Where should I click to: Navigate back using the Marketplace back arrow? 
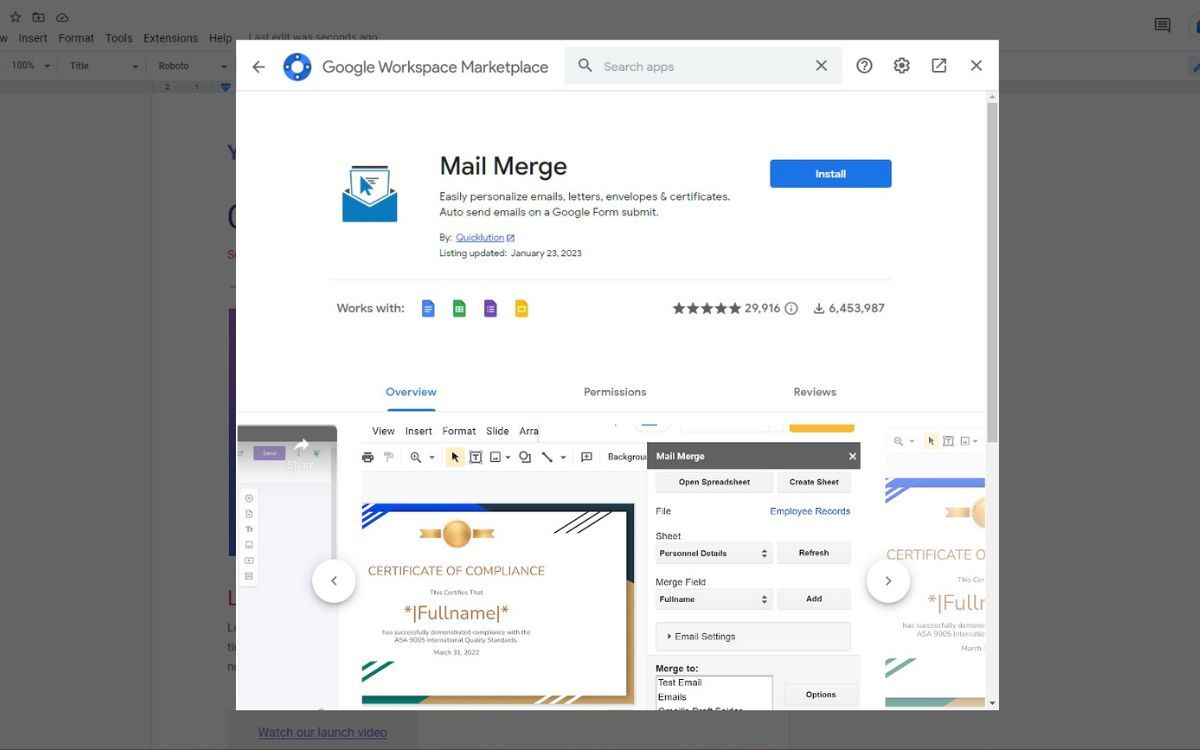click(258, 66)
